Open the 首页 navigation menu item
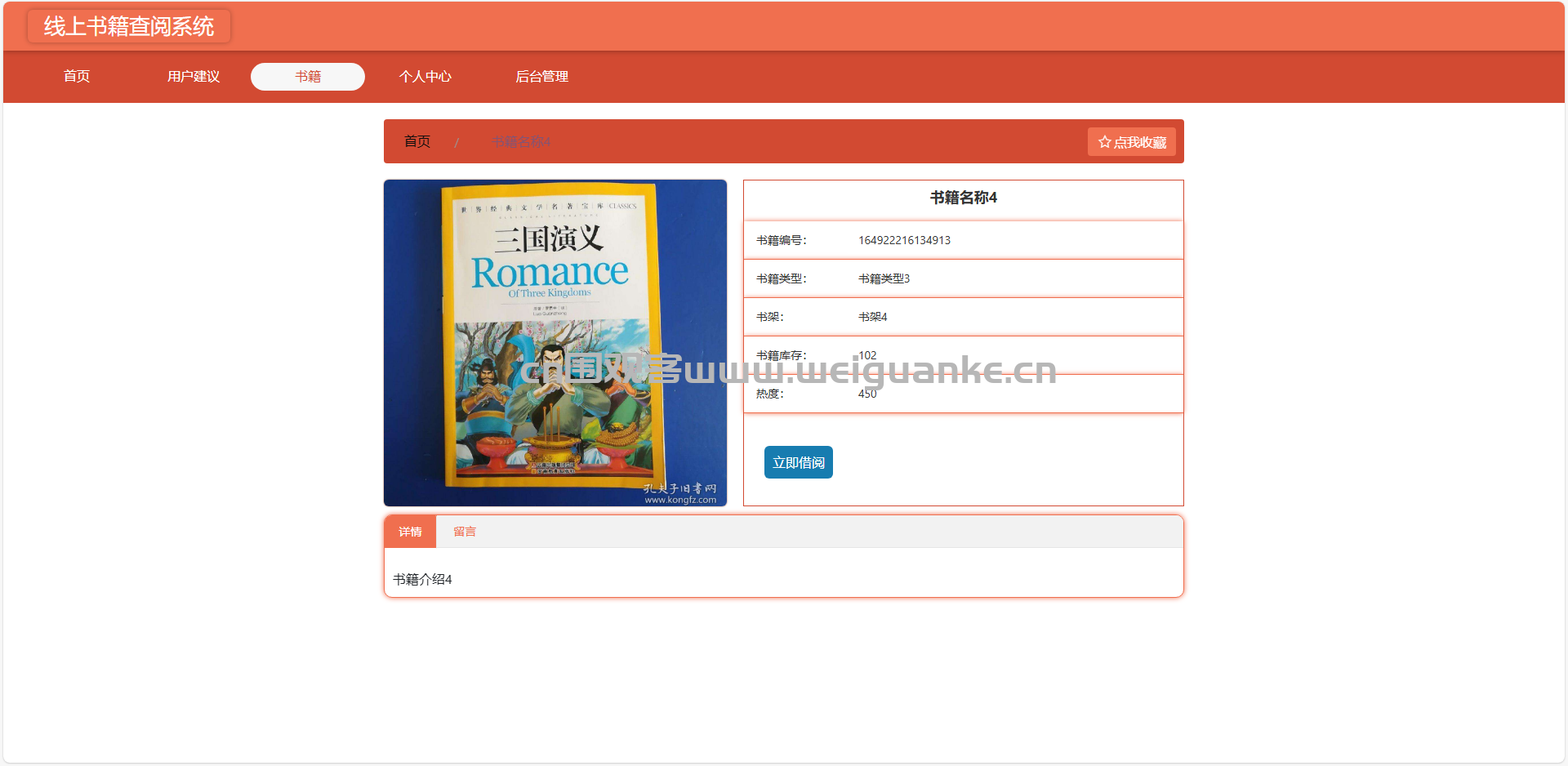The height and width of the screenshot is (766, 1568). 77,77
